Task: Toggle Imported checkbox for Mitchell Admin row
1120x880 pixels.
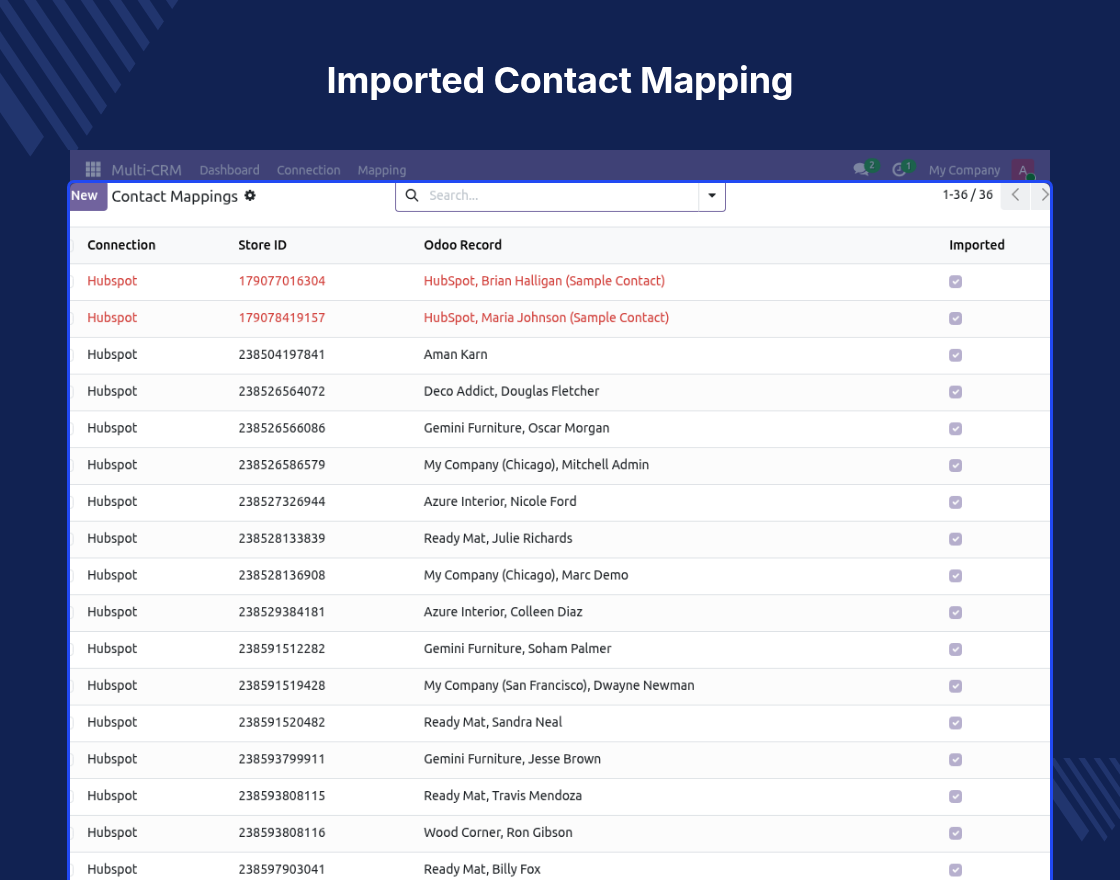Action: pos(956,466)
